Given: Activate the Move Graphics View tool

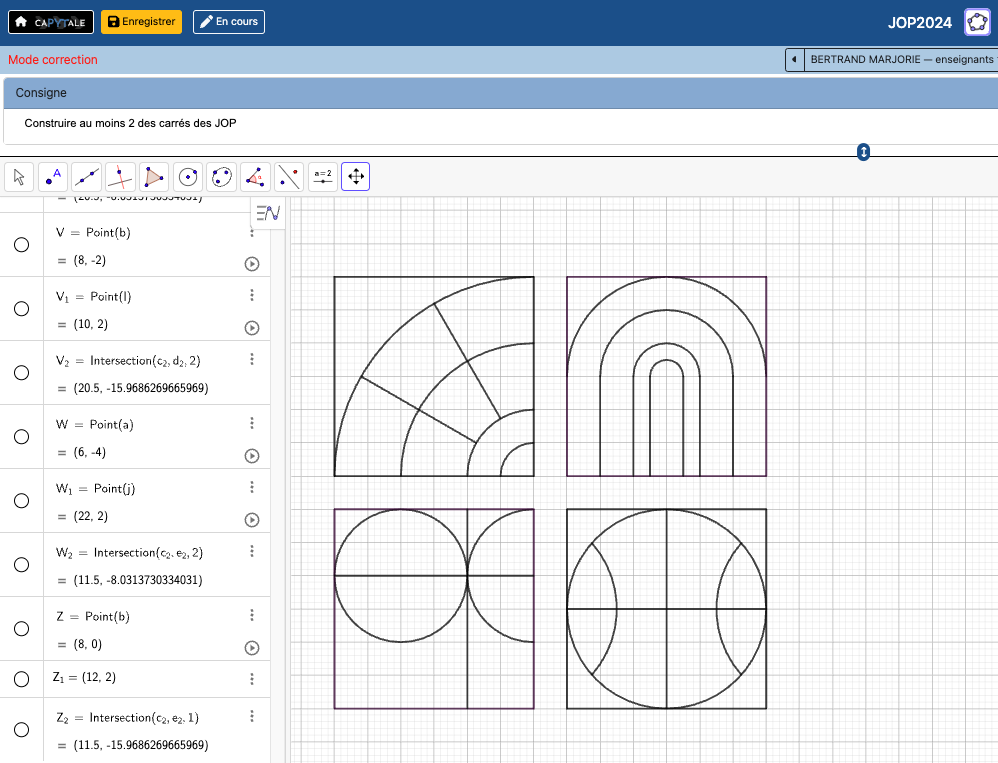Looking at the screenshot, I should [x=356, y=177].
